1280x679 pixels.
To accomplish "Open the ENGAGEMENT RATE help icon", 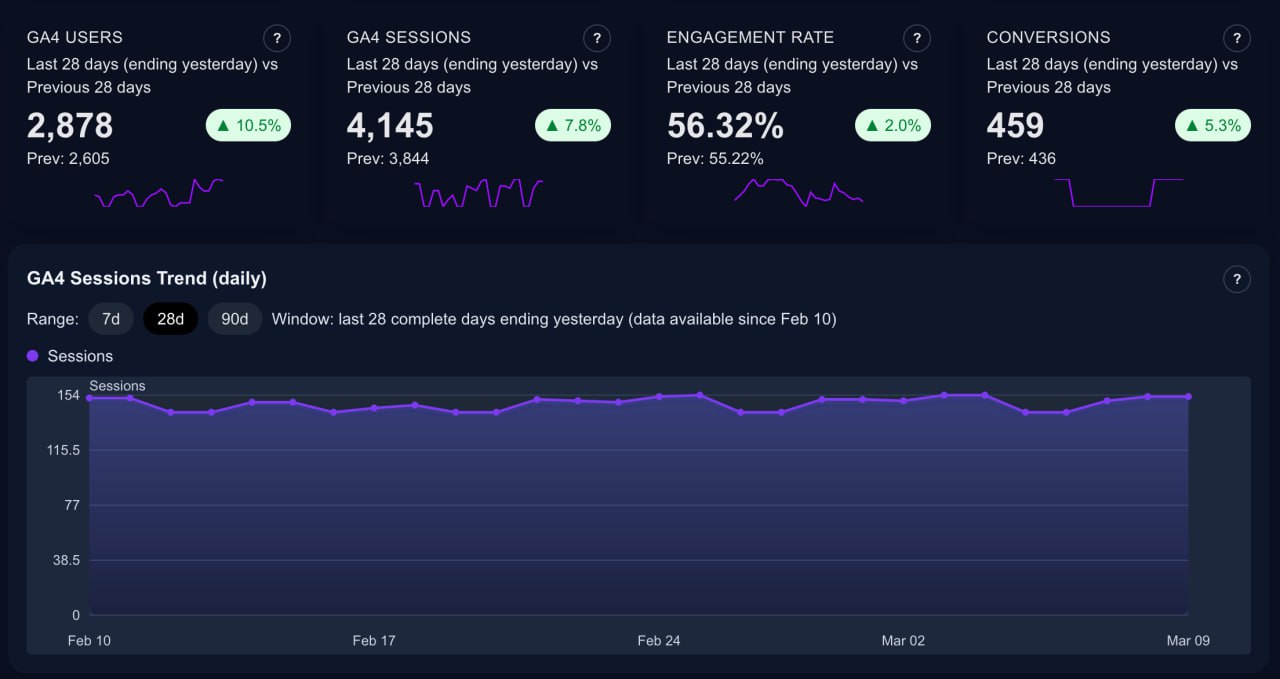I will coord(917,38).
